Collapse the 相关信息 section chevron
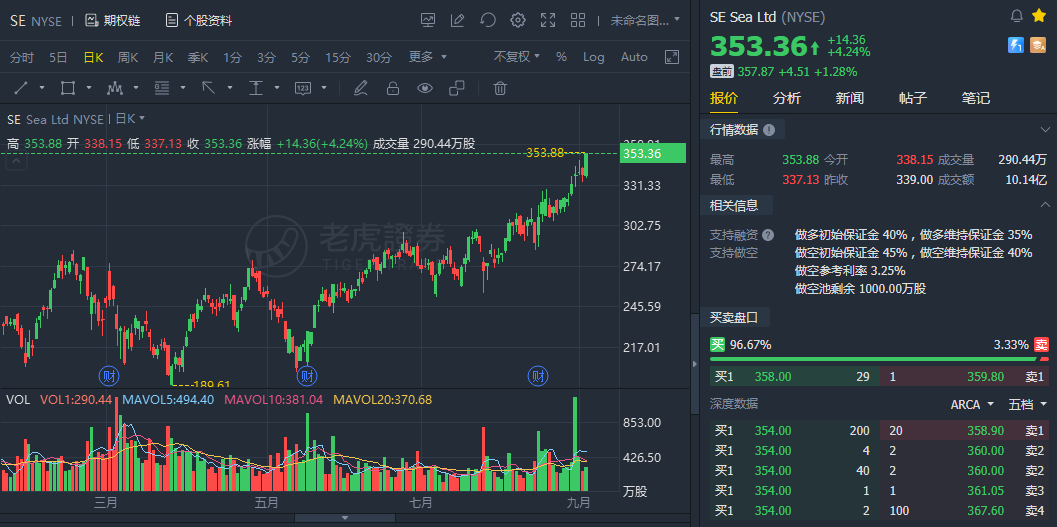 click(1046, 204)
